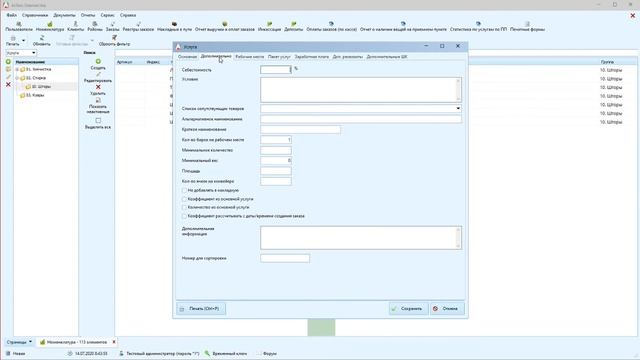Click the Показать неактивные icon

(x=98, y=100)
